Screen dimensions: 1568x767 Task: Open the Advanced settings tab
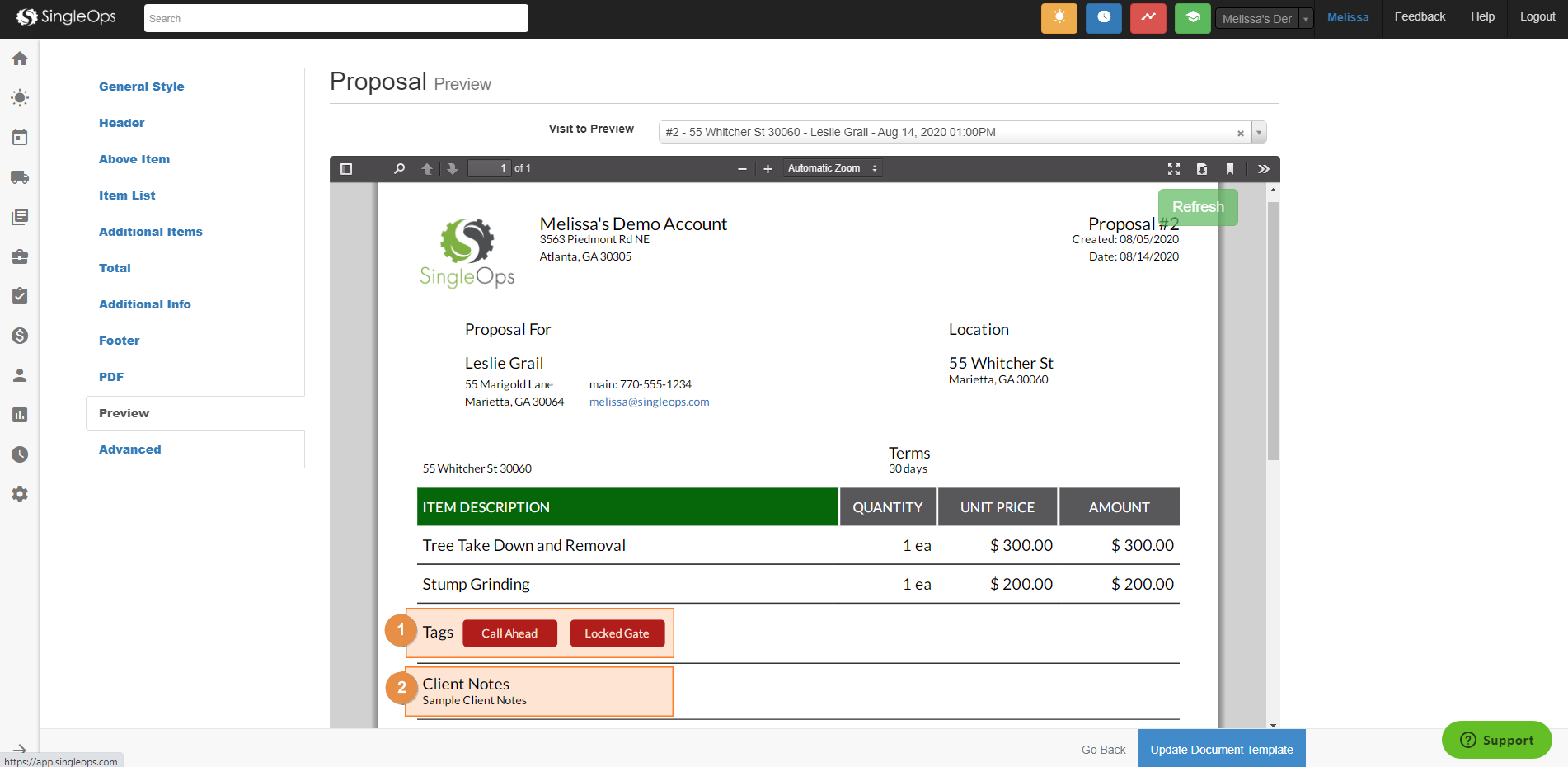click(130, 449)
